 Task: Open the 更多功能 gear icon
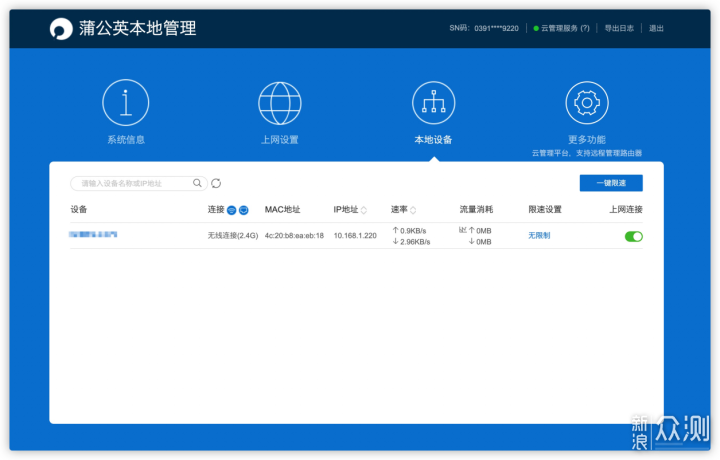click(x=587, y=103)
